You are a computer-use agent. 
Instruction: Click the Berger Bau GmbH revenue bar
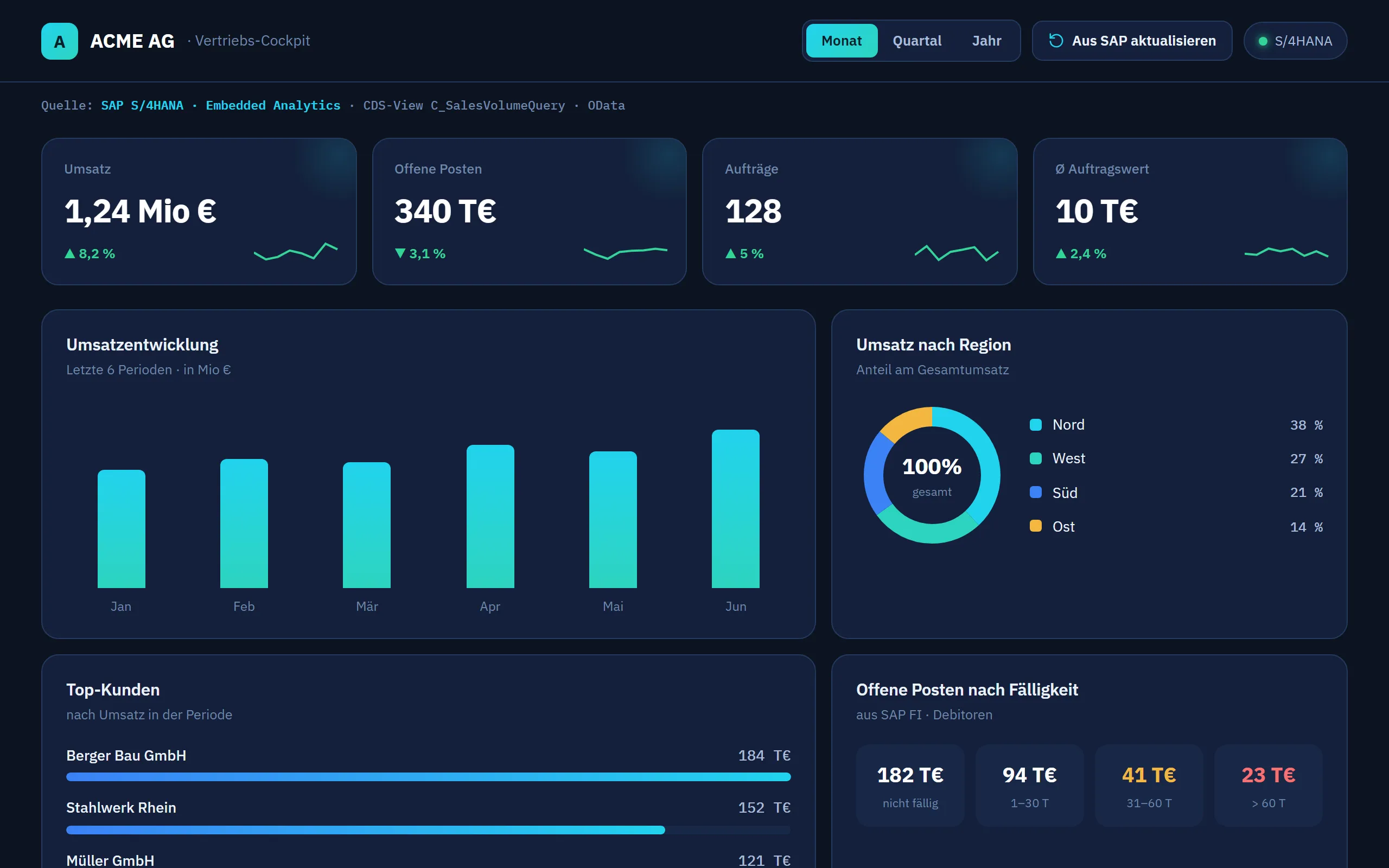click(x=428, y=777)
